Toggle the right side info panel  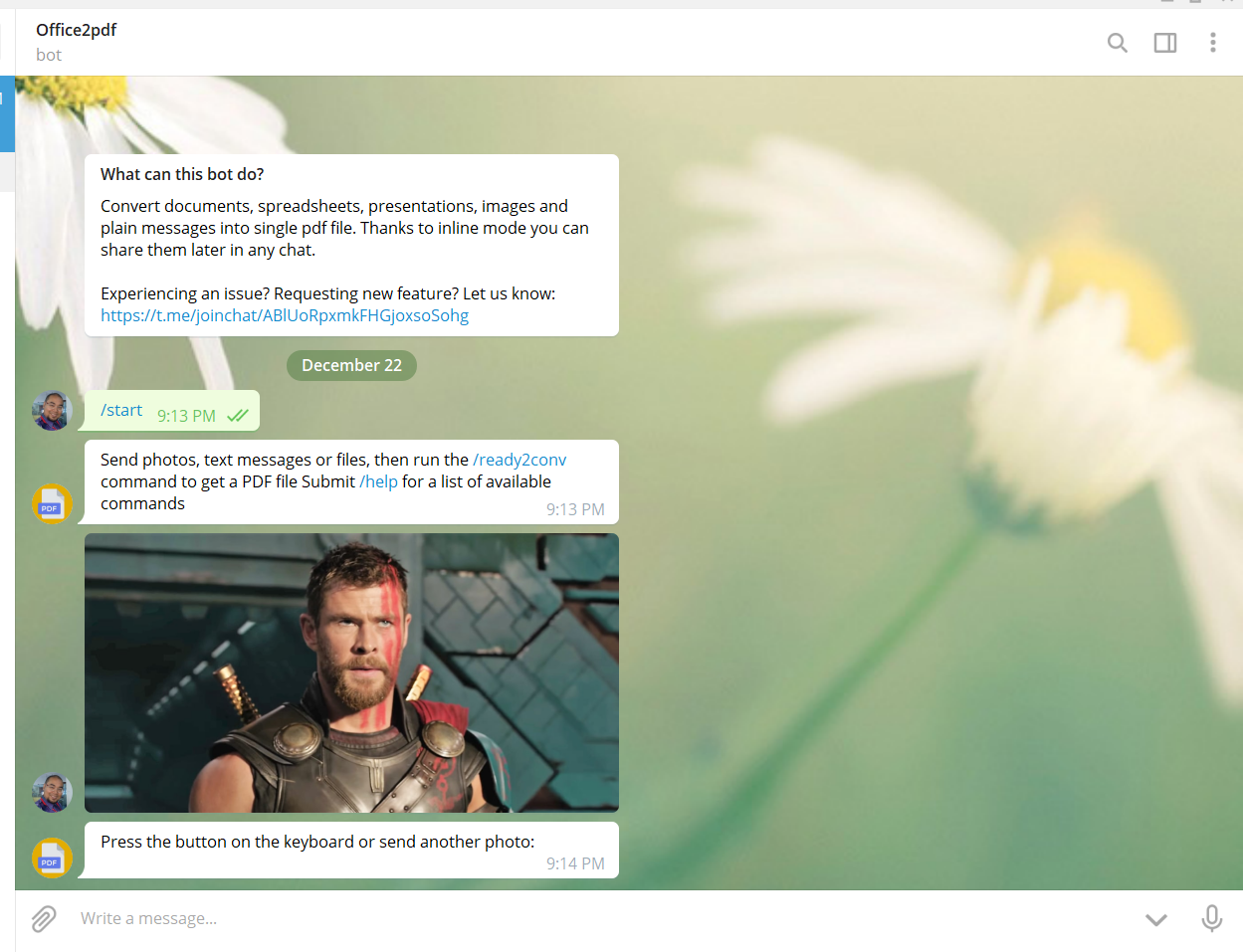pyautogui.click(x=1164, y=43)
